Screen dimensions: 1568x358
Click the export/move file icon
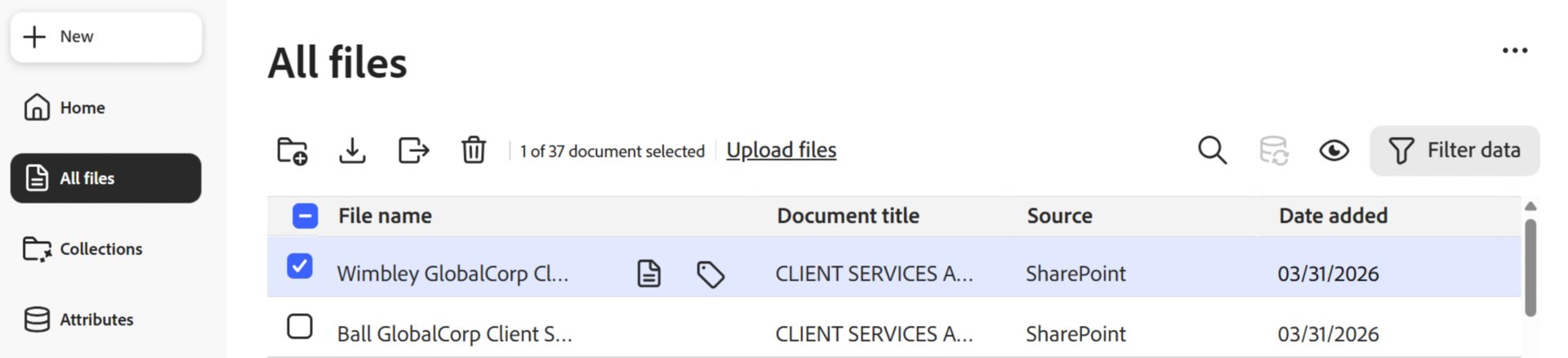(413, 151)
